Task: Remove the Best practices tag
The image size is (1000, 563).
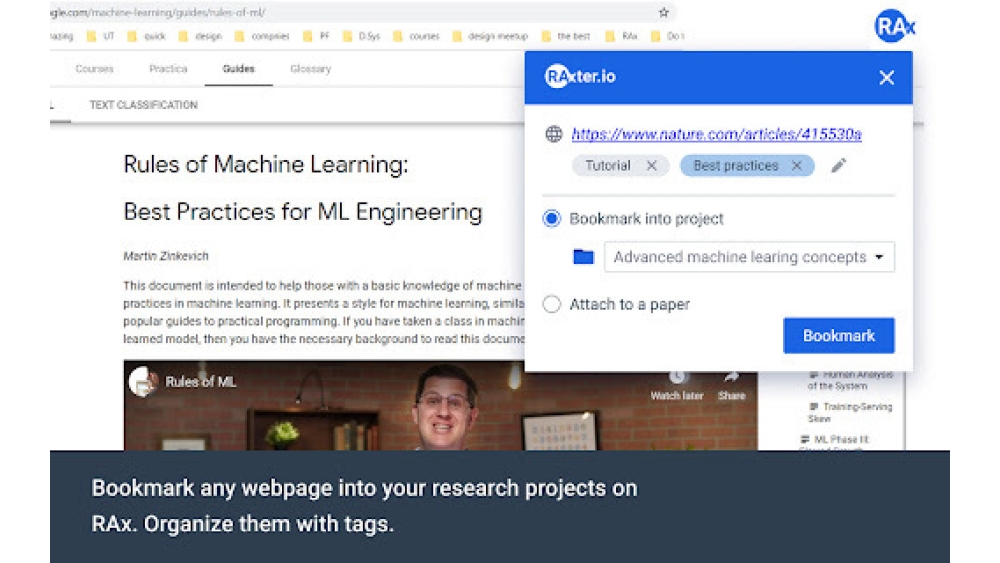Action: tap(796, 166)
